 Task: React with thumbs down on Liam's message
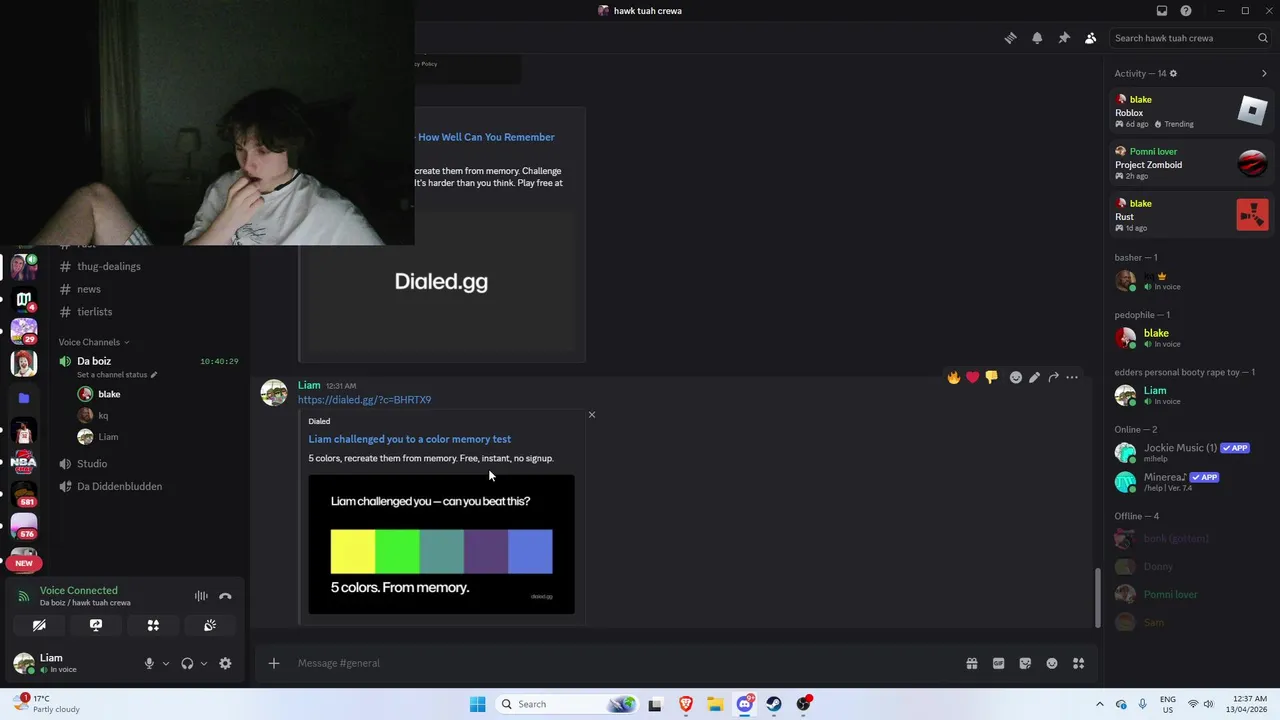tap(991, 377)
